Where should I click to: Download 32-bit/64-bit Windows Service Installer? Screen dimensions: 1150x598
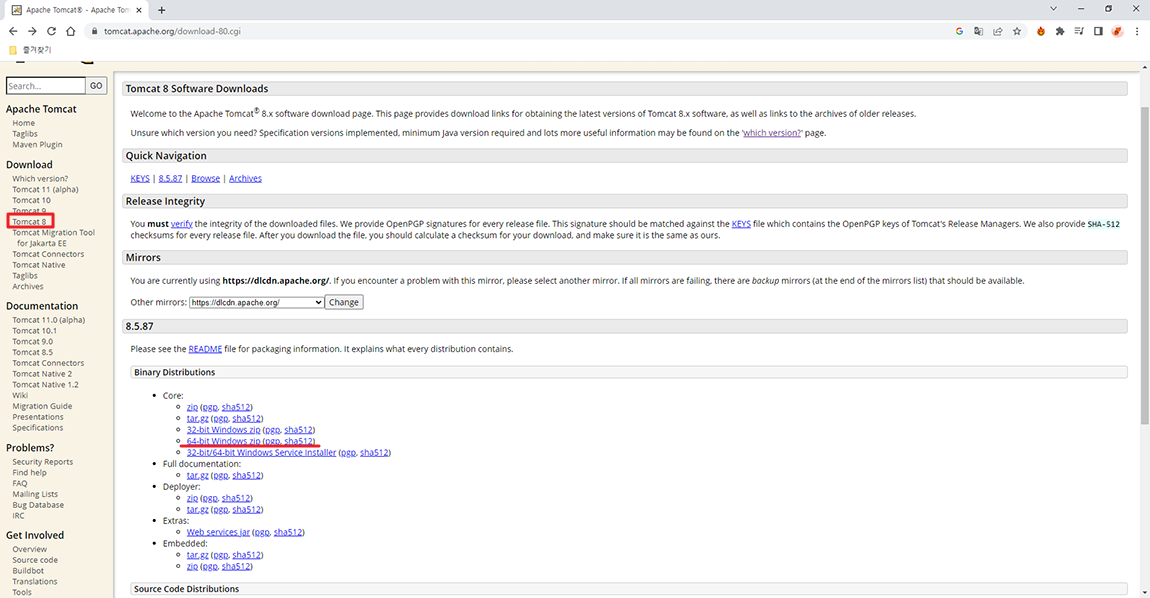[x=261, y=453]
